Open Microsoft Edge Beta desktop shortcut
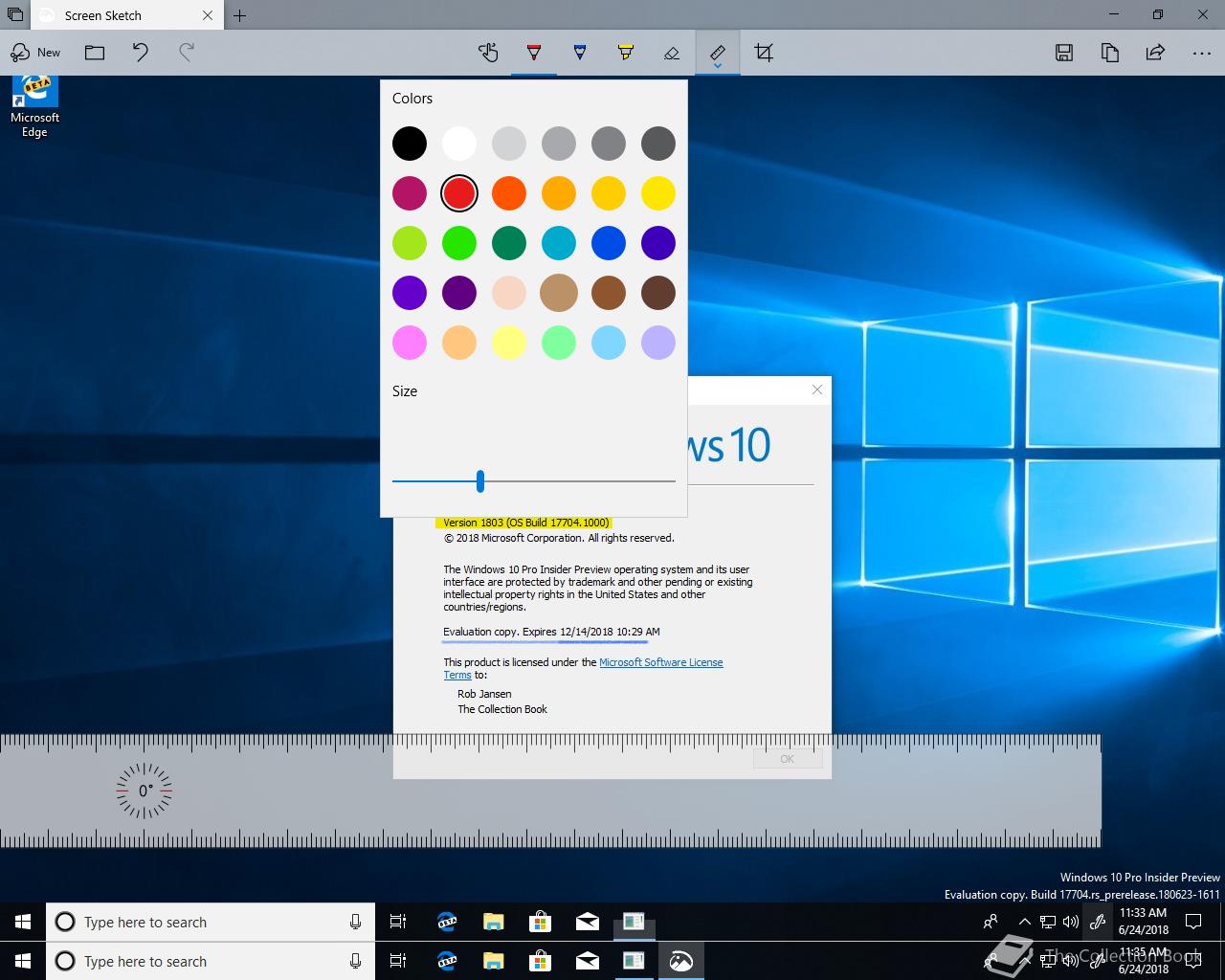The width and height of the screenshot is (1225, 980). click(x=35, y=107)
